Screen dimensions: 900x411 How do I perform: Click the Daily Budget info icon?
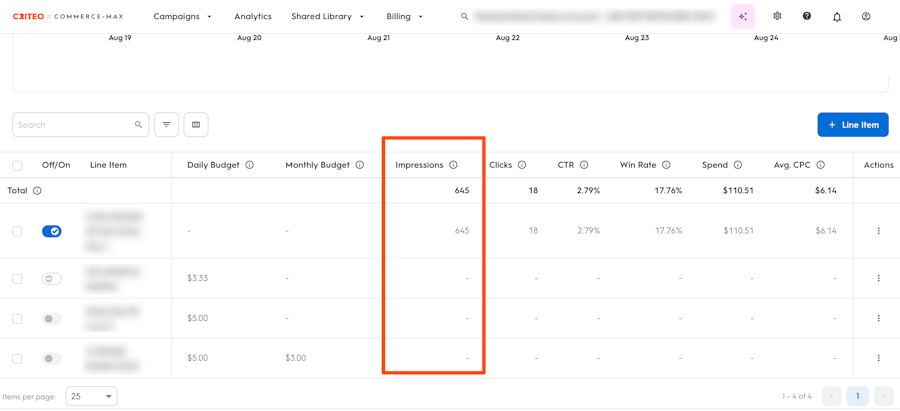pos(250,165)
